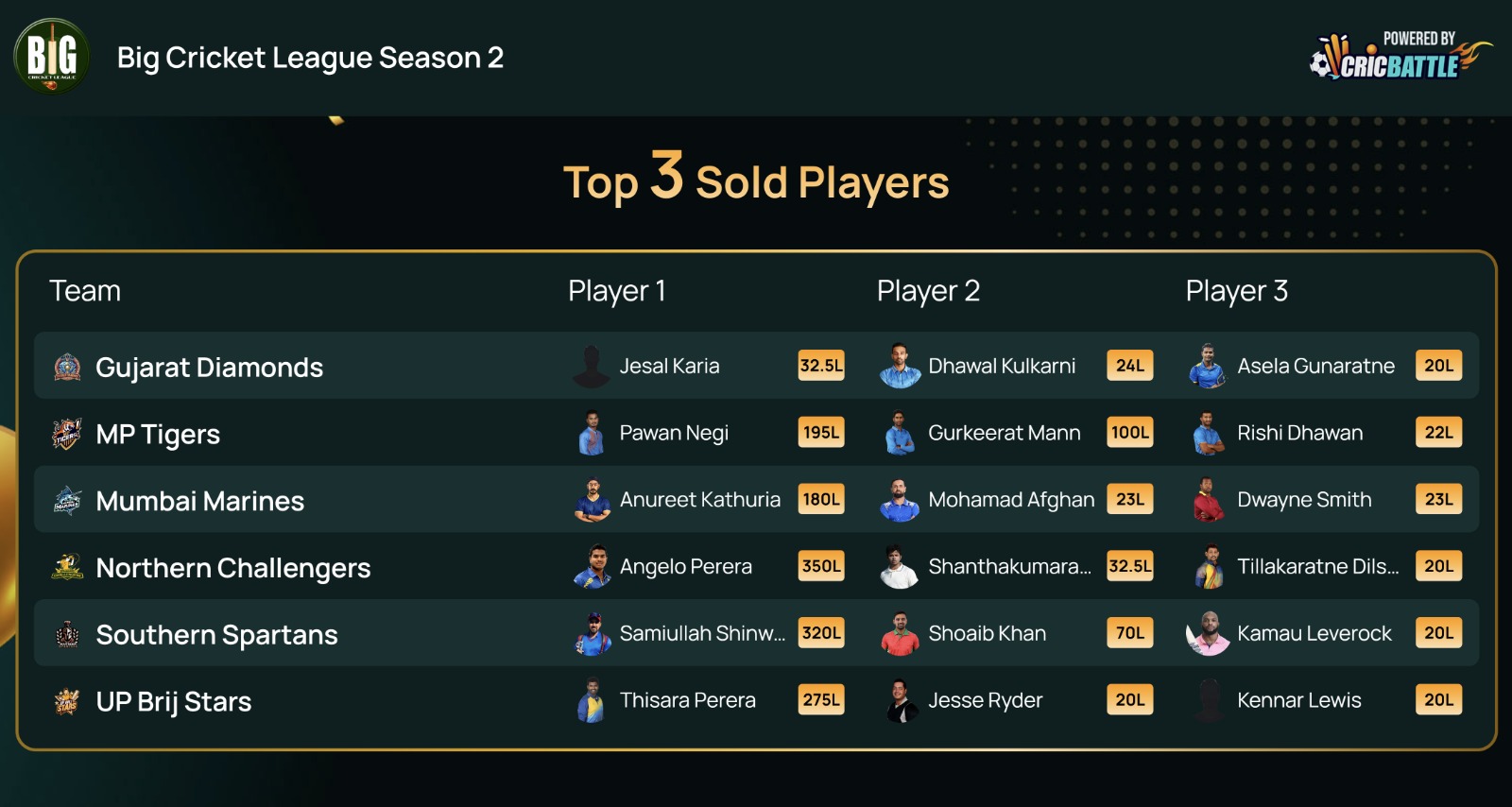Click Dwayne Smith's player photo

[x=1209, y=499]
